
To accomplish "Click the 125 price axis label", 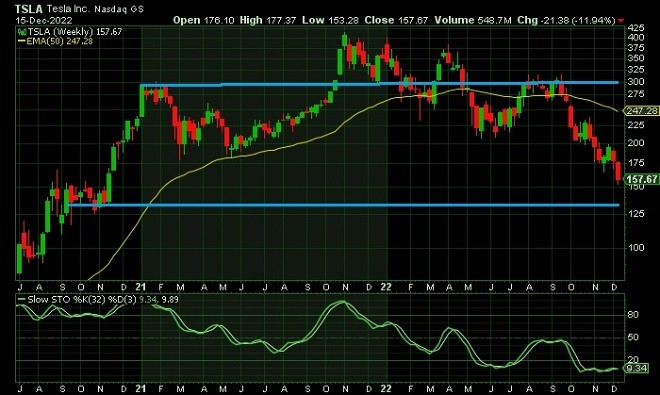I will click(x=636, y=214).
